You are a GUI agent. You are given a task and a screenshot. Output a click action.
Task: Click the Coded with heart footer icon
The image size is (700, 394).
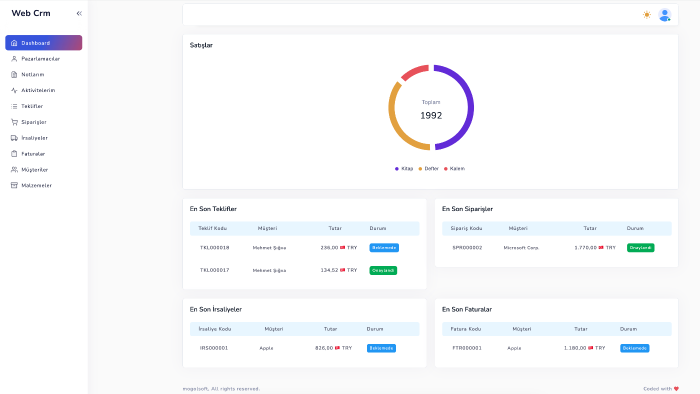coord(676,389)
